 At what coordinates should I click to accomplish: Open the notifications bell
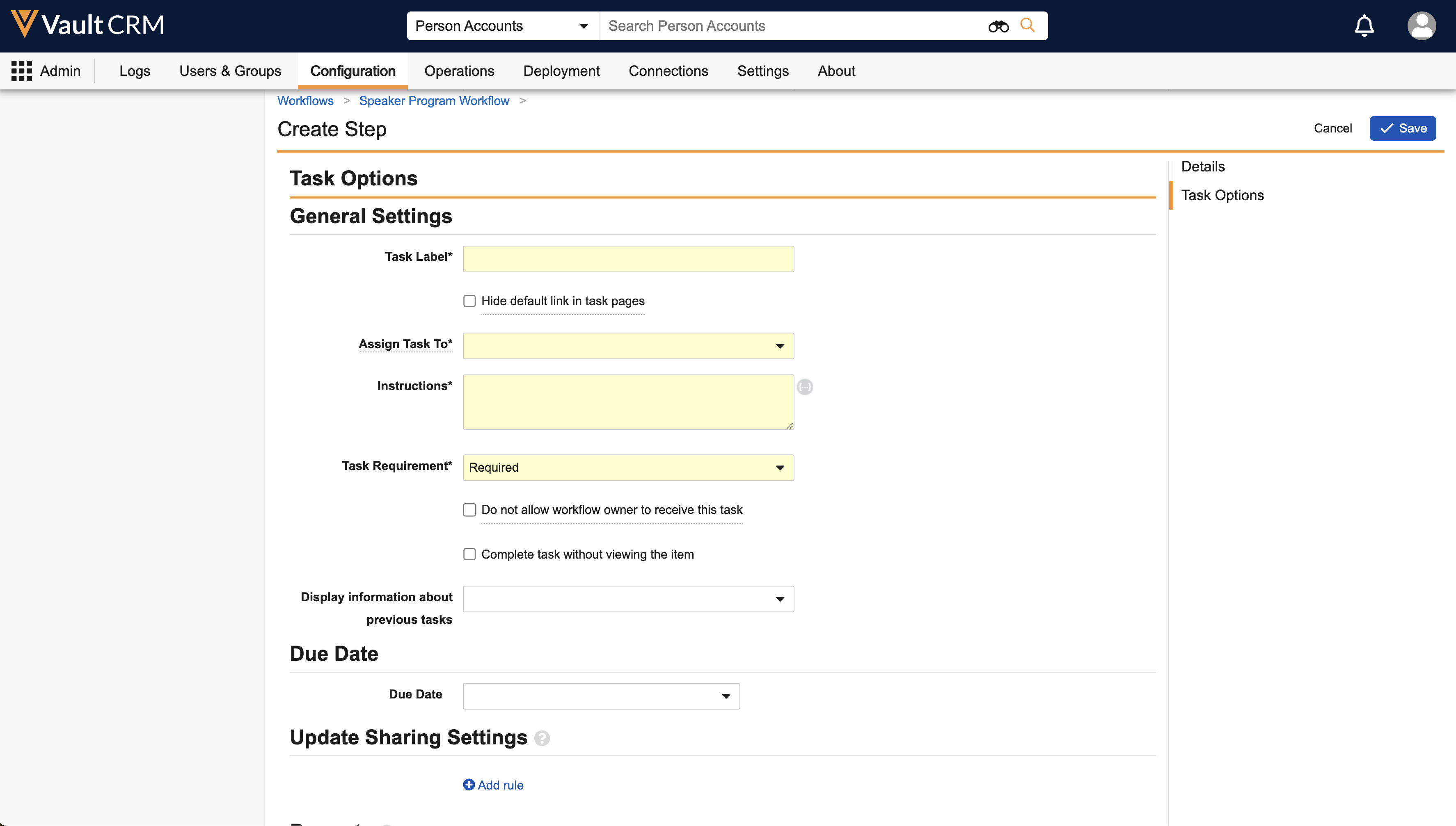click(1364, 25)
